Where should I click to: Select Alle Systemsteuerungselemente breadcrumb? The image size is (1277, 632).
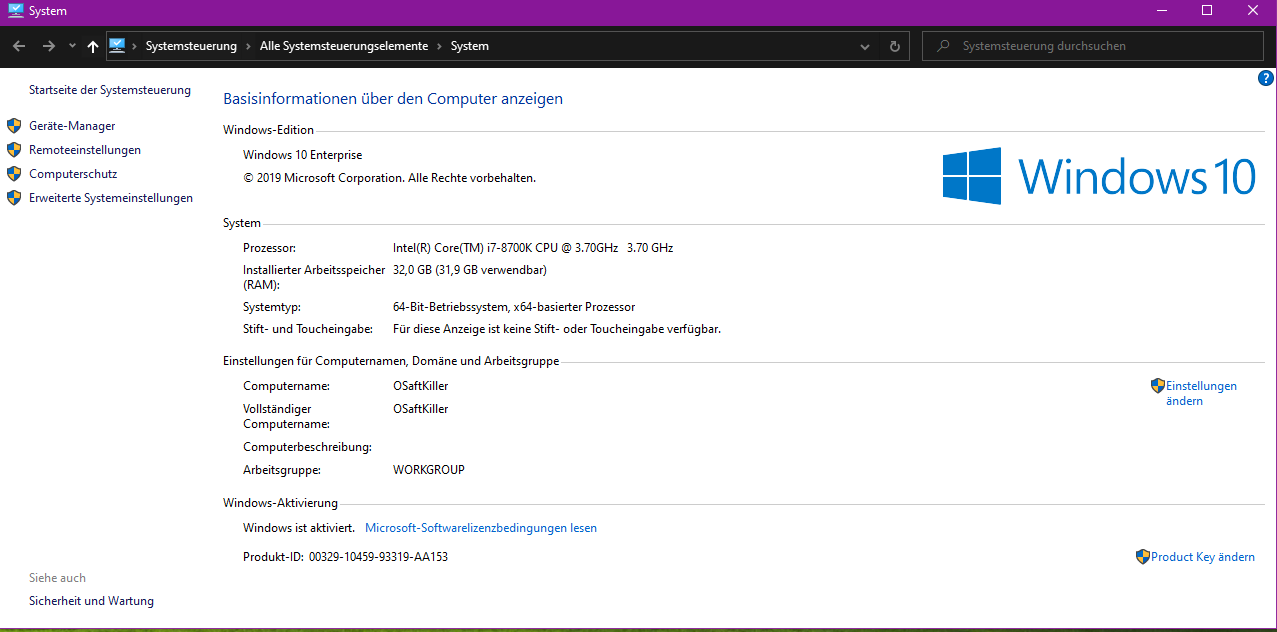point(344,46)
